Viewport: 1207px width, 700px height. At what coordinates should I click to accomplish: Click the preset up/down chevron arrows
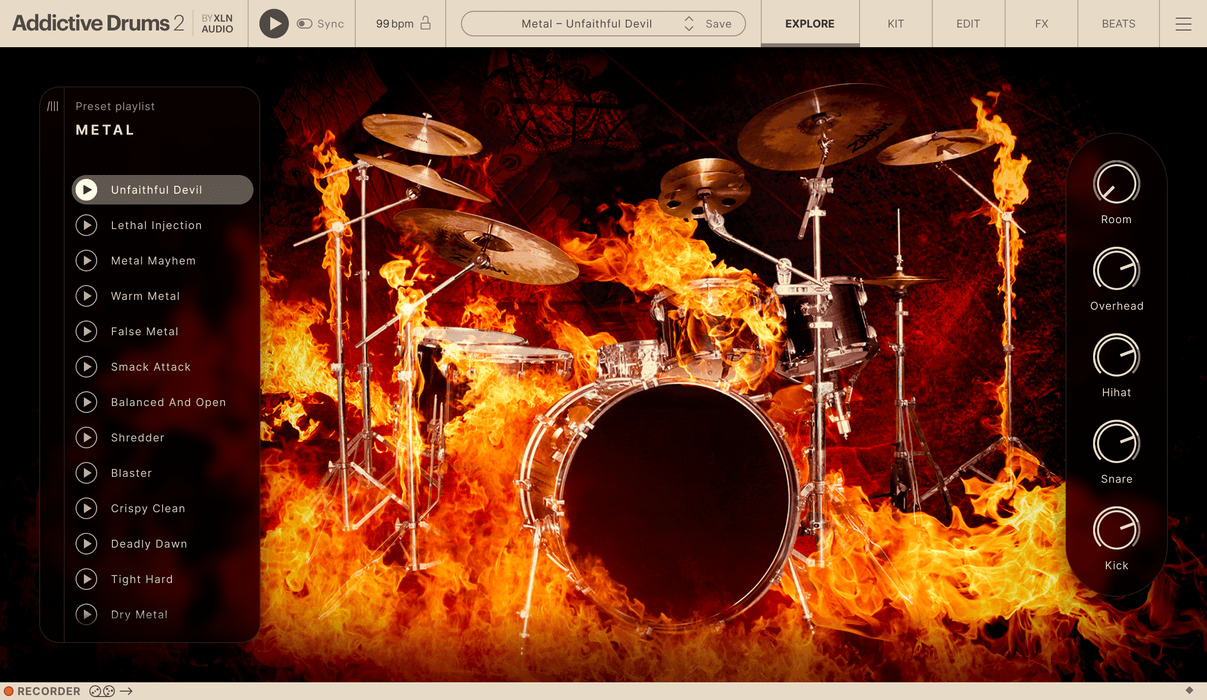tap(688, 24)
